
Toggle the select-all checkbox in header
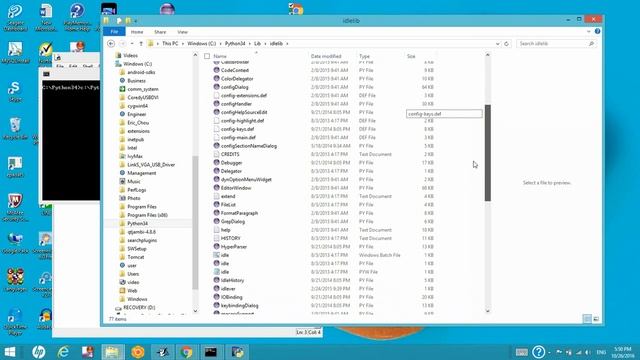[x=207, y=56]
